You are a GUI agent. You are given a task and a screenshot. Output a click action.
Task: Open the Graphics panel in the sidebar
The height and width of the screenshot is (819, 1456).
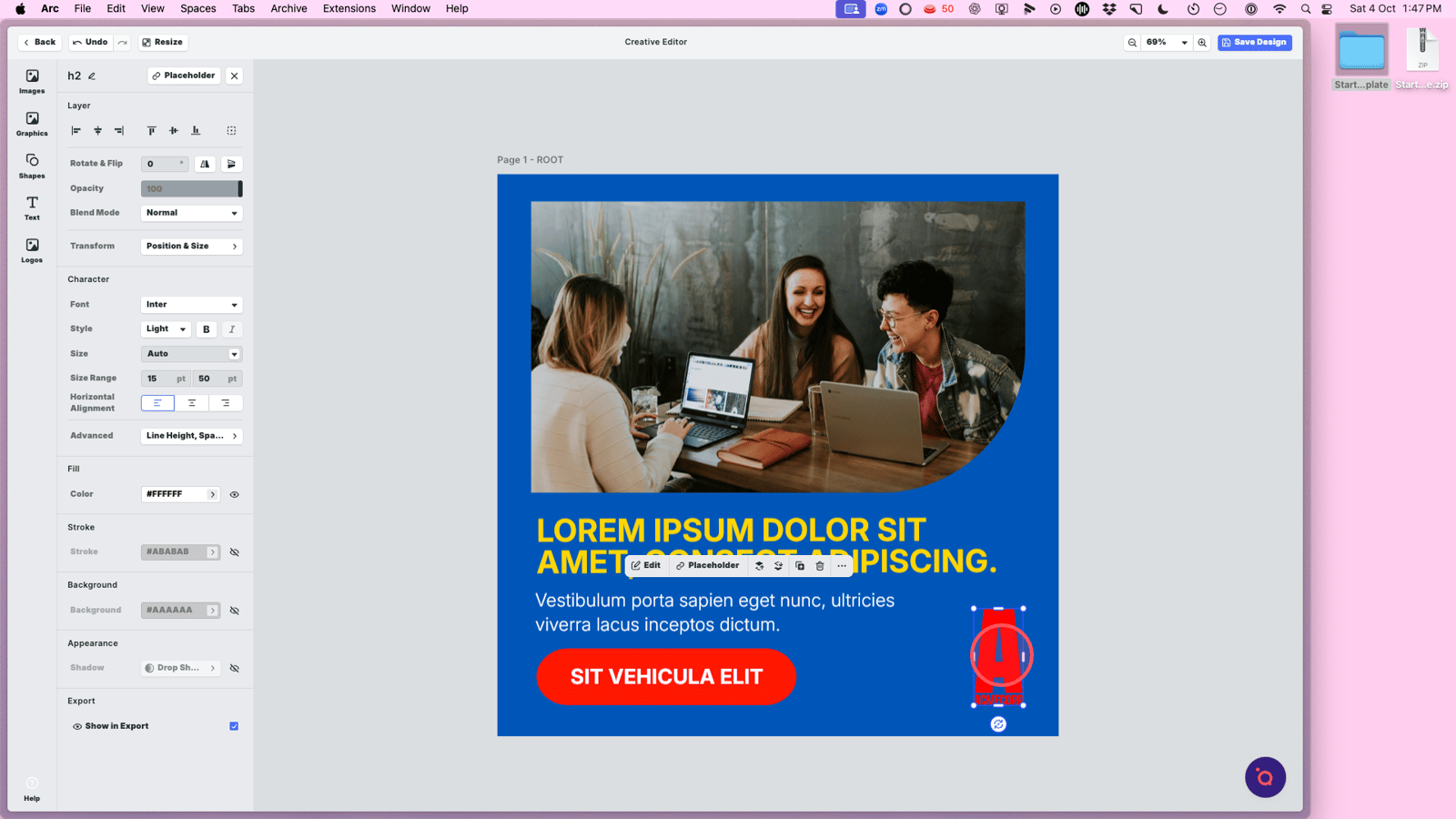pos(32,124)
